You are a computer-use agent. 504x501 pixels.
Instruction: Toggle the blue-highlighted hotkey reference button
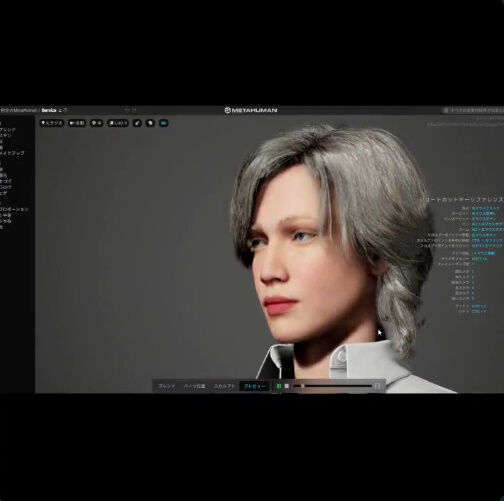point(163,123)
